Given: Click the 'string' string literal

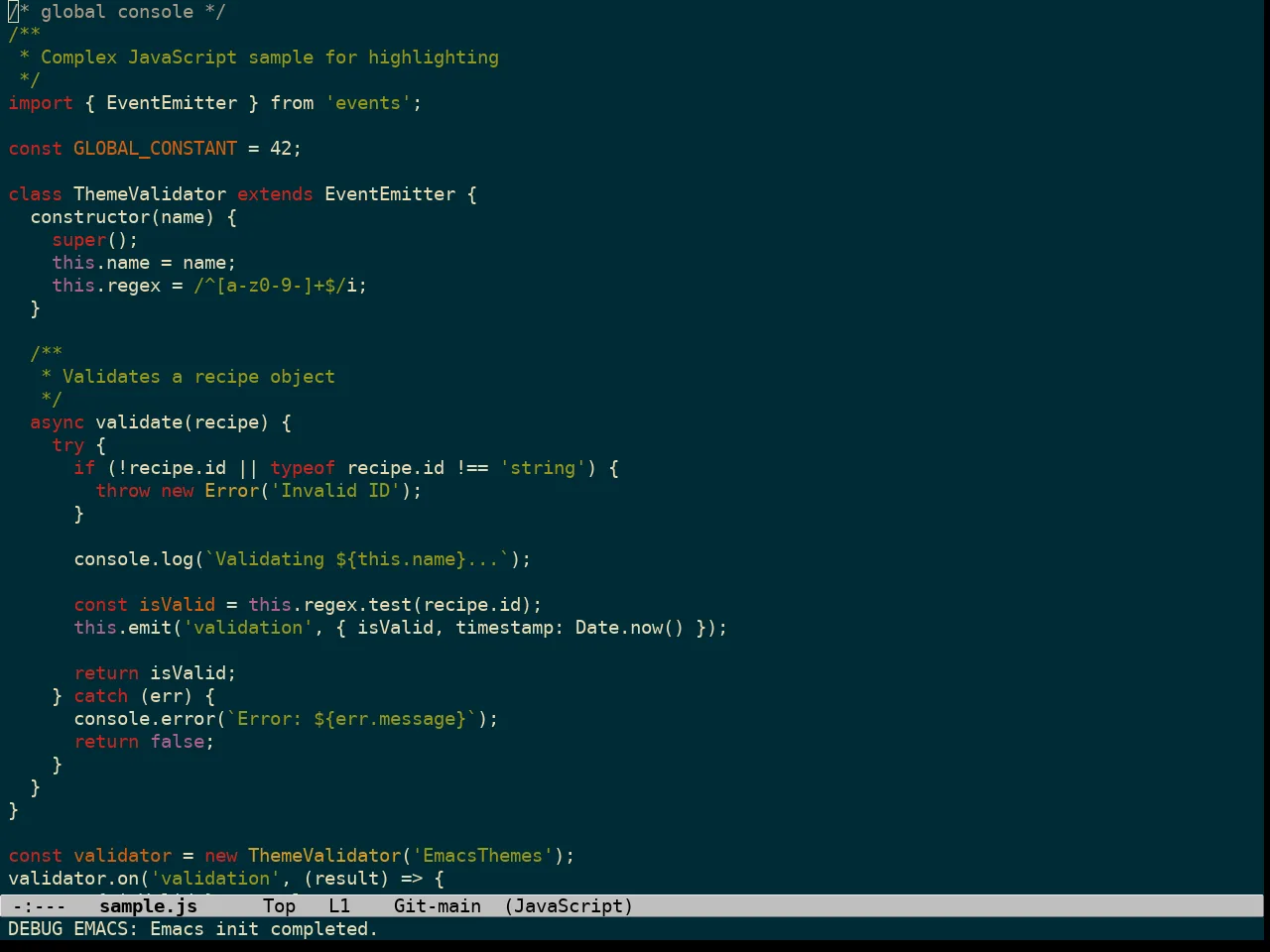Looking at the screenshot, I should pos(543,468).
